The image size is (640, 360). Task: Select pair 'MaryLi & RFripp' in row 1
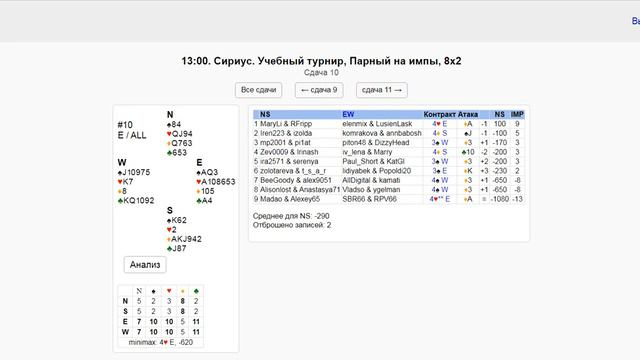[286, 124]
